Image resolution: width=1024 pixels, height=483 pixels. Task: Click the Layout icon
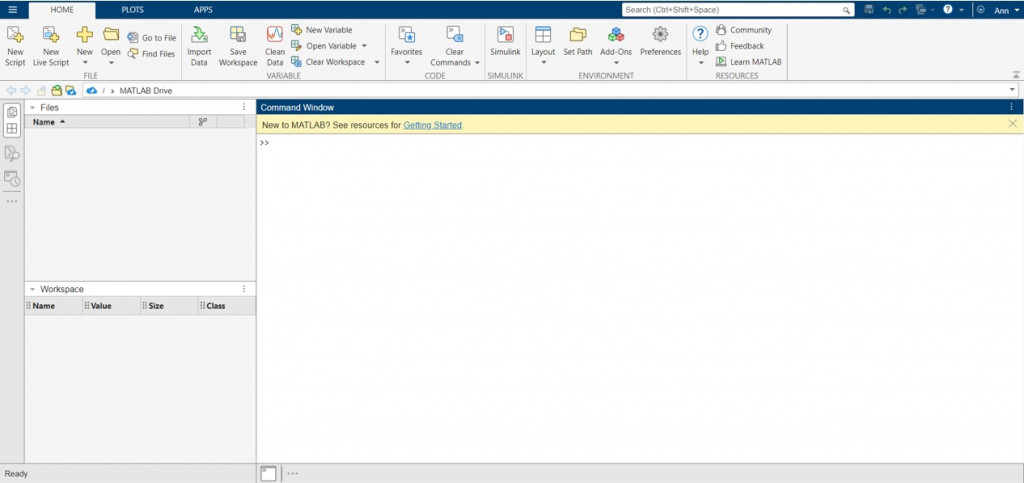[543, 35]
